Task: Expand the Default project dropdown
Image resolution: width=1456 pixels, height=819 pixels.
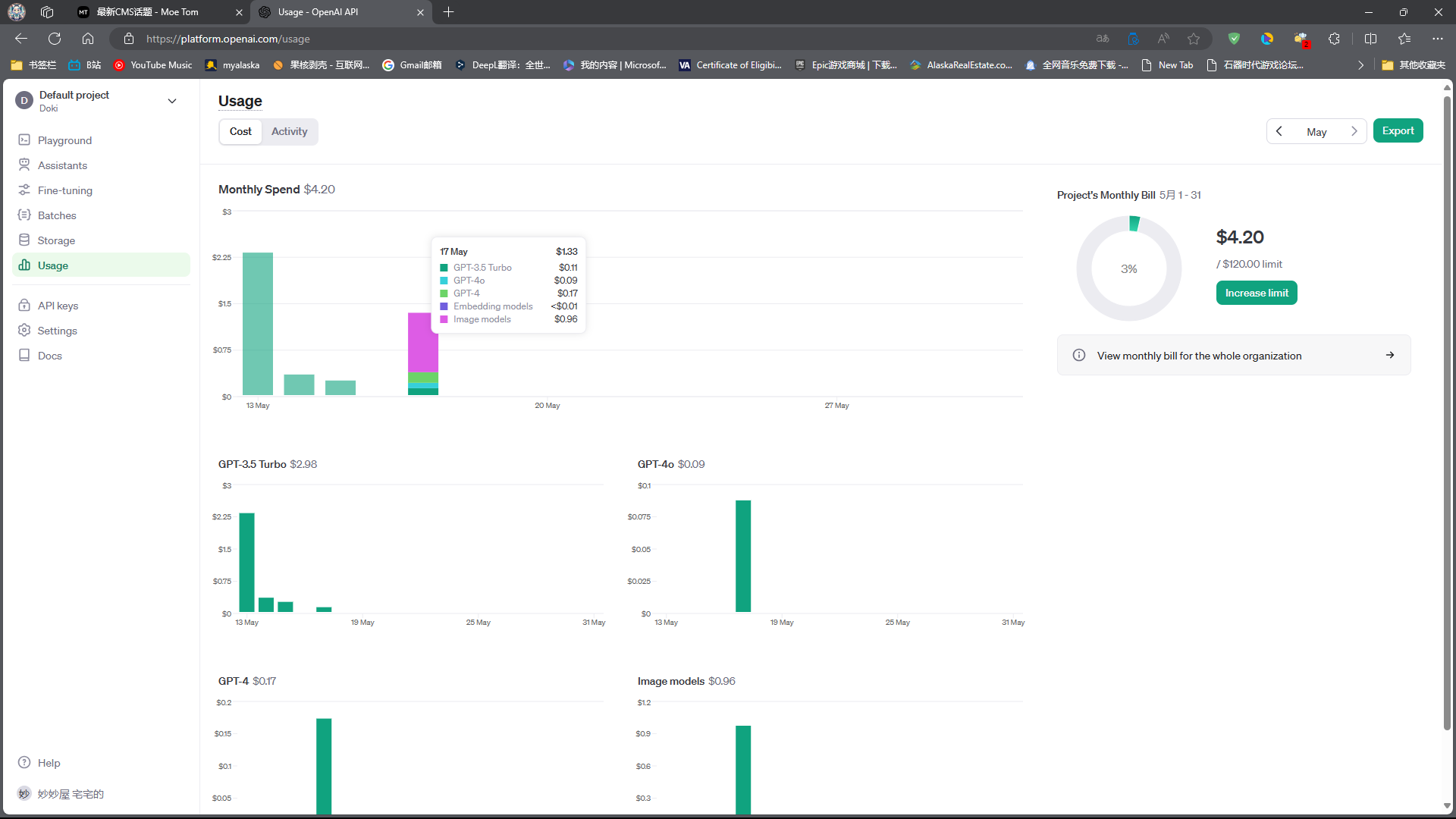Action: (x=172, y=101)
